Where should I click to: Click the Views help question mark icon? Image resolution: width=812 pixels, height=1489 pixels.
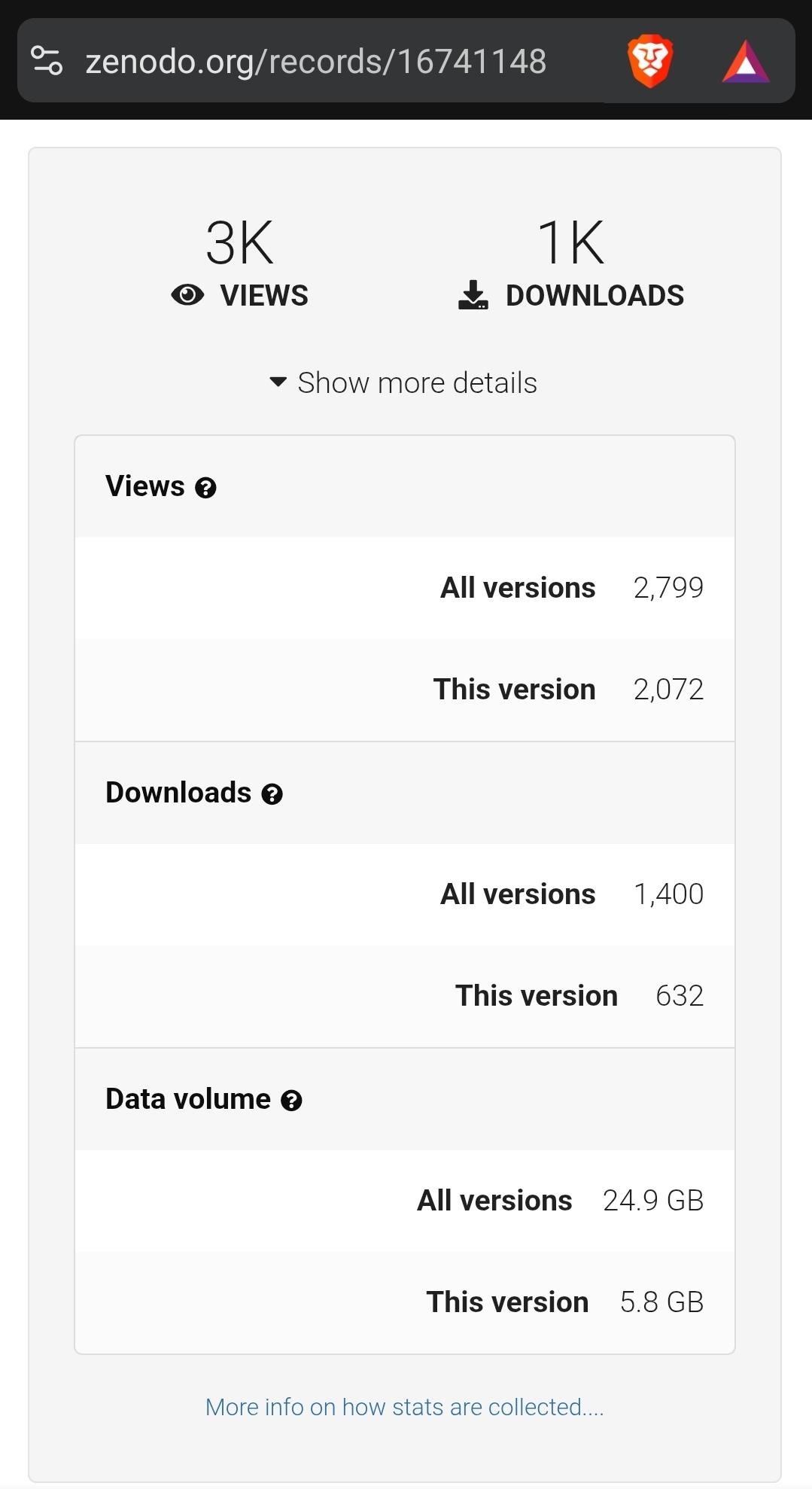point(205,488)
